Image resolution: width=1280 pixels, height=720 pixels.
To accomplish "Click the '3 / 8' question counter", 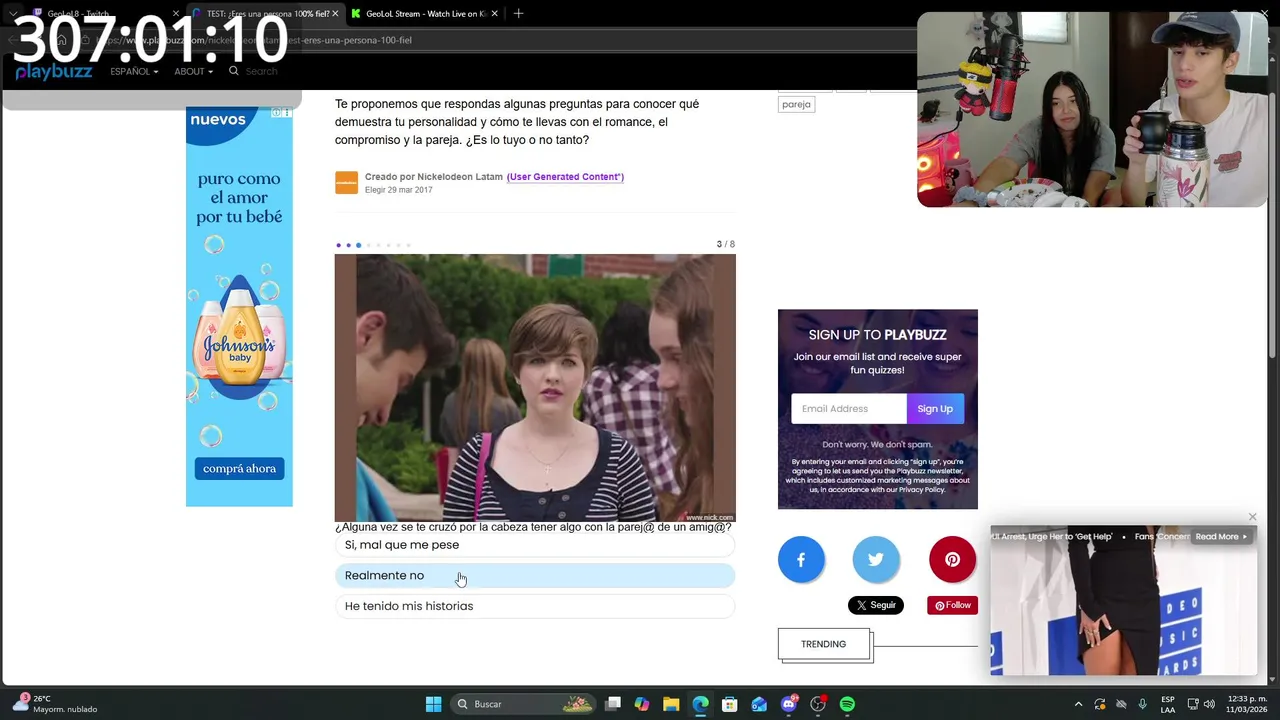I will tap(726, 244).
